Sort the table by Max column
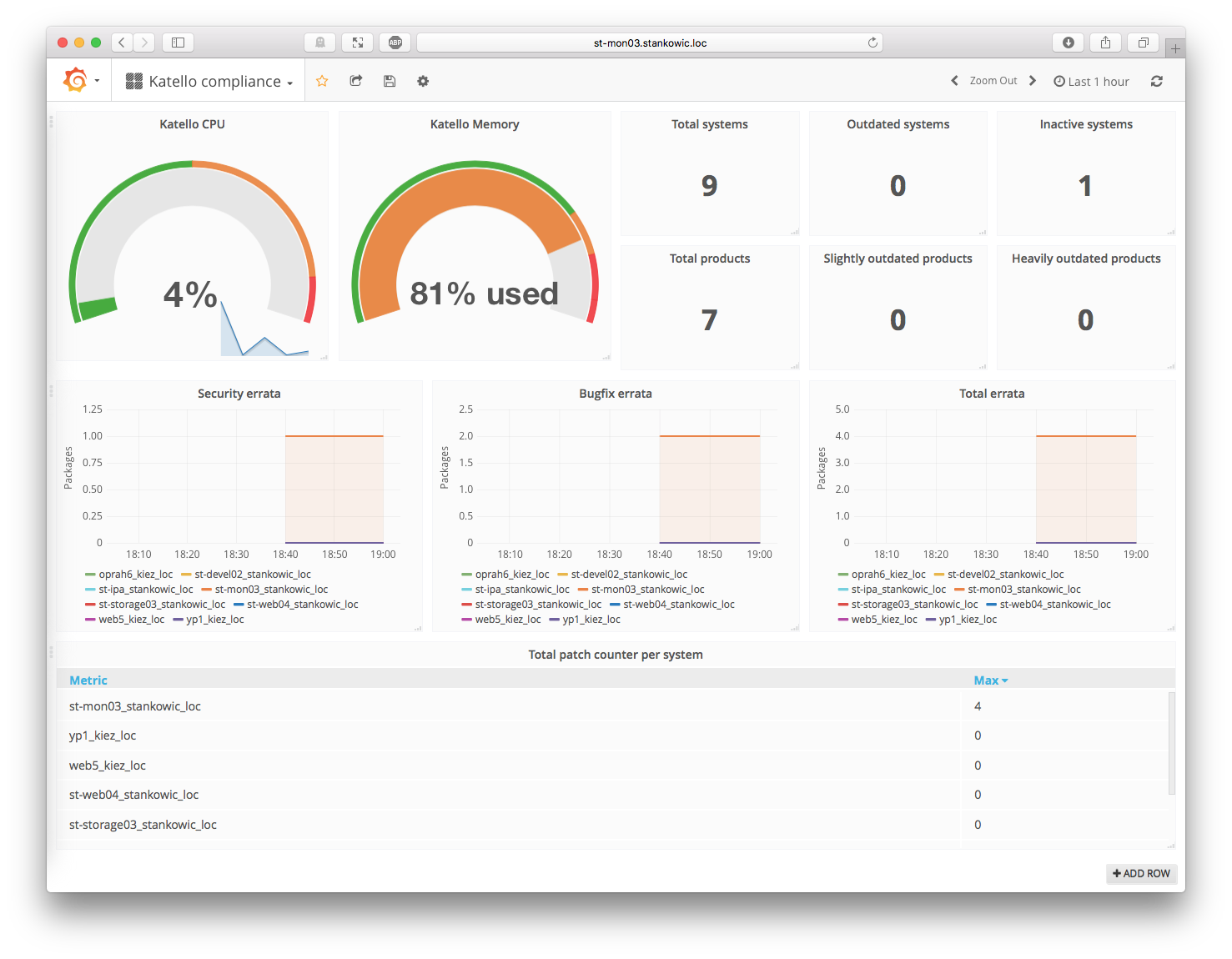This screenshot has width=1232, height=959. click(x=991, y=680)
